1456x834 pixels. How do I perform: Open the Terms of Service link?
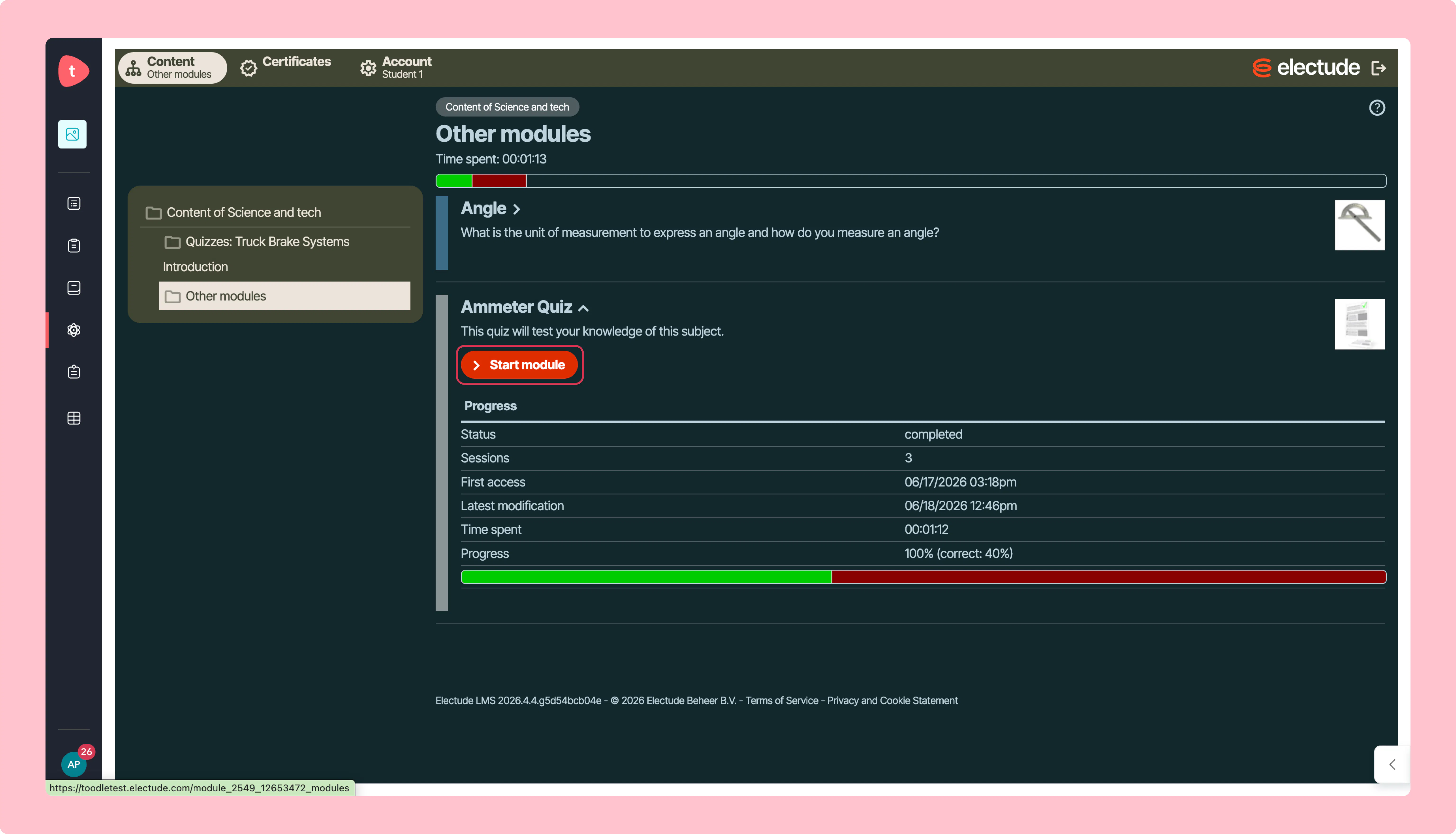point(782,701)
